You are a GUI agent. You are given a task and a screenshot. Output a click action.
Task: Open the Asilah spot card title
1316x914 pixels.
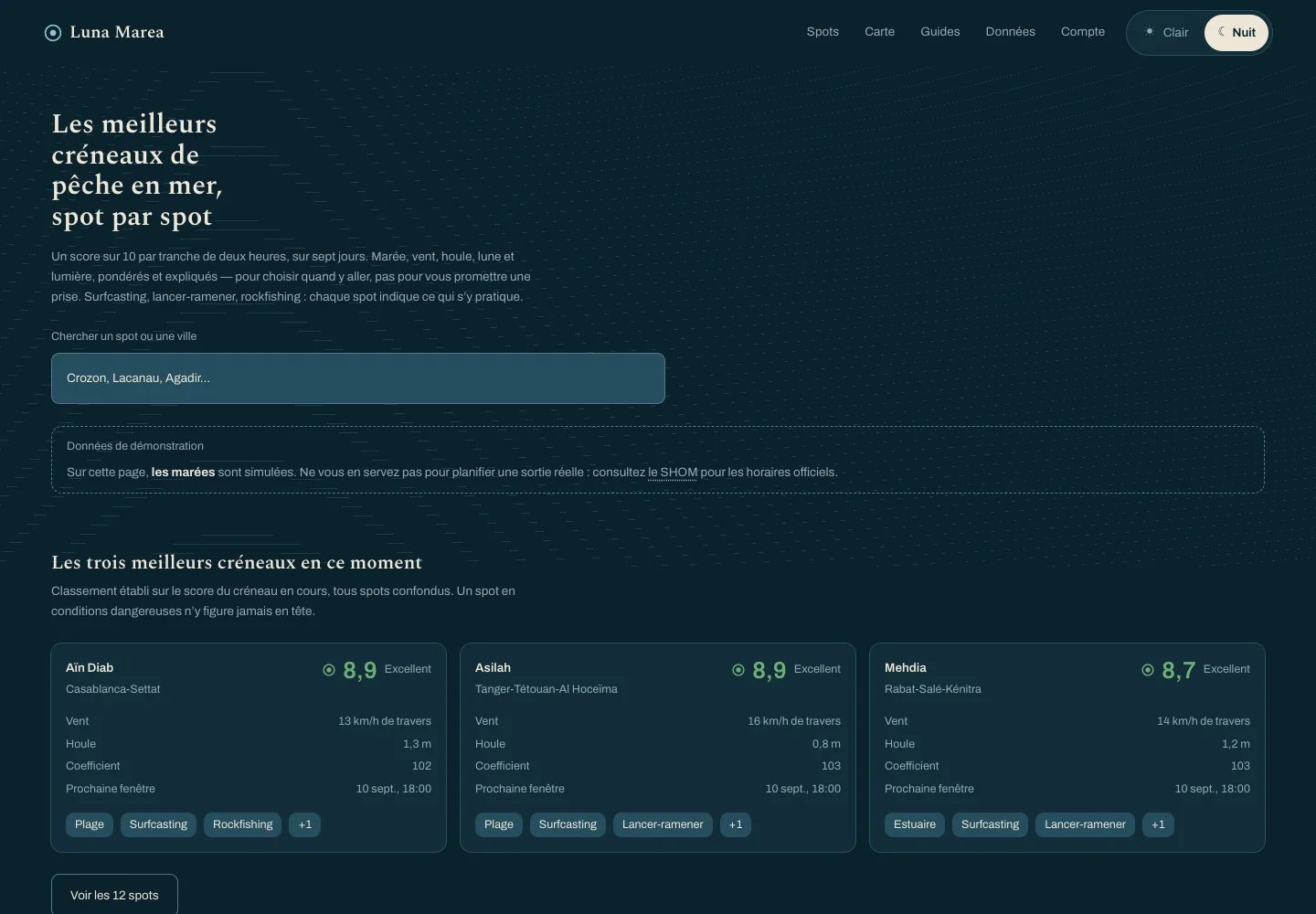tap(493, 668)
